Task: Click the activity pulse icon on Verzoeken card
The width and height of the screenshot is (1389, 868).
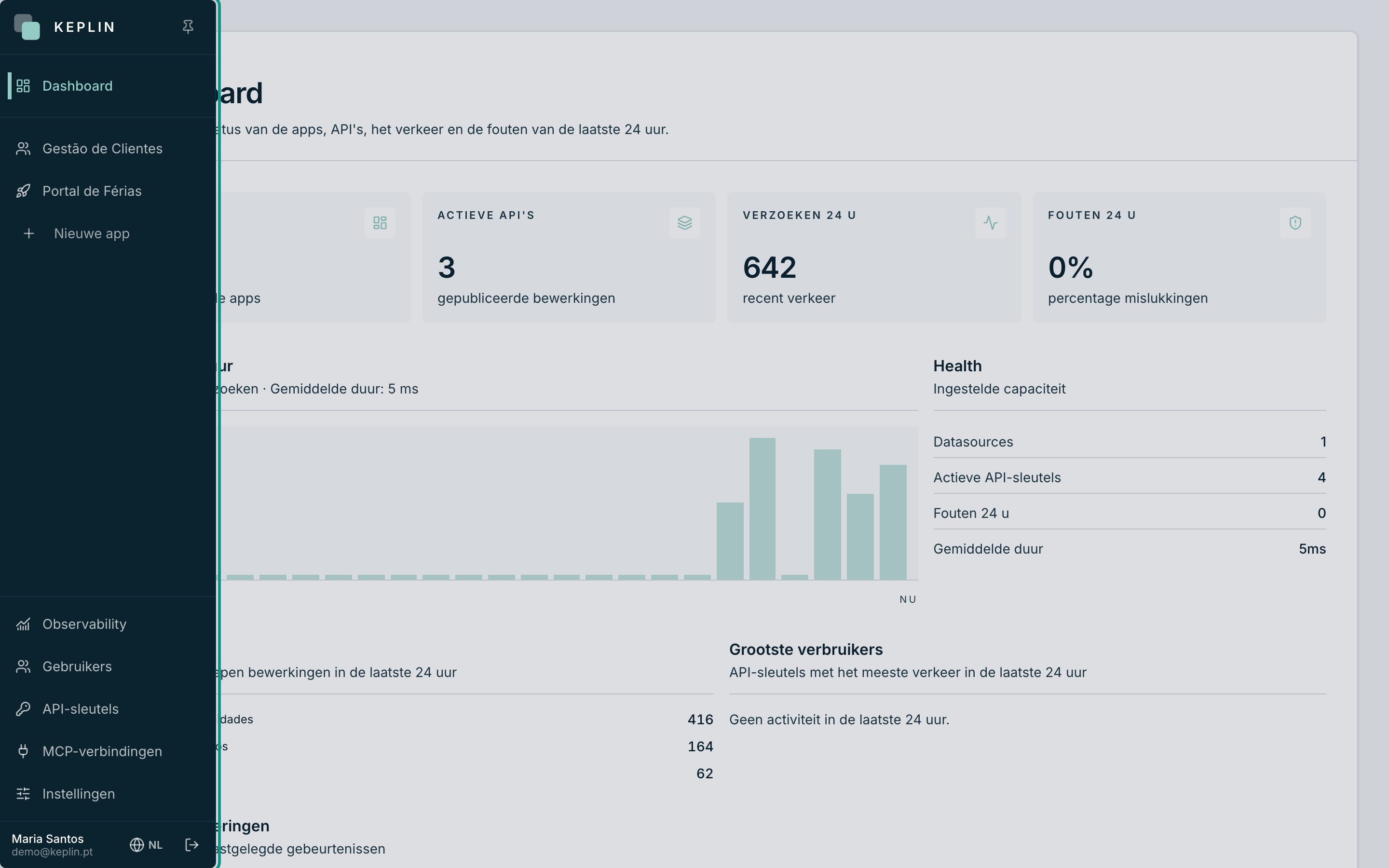Action: pos(990,223)
